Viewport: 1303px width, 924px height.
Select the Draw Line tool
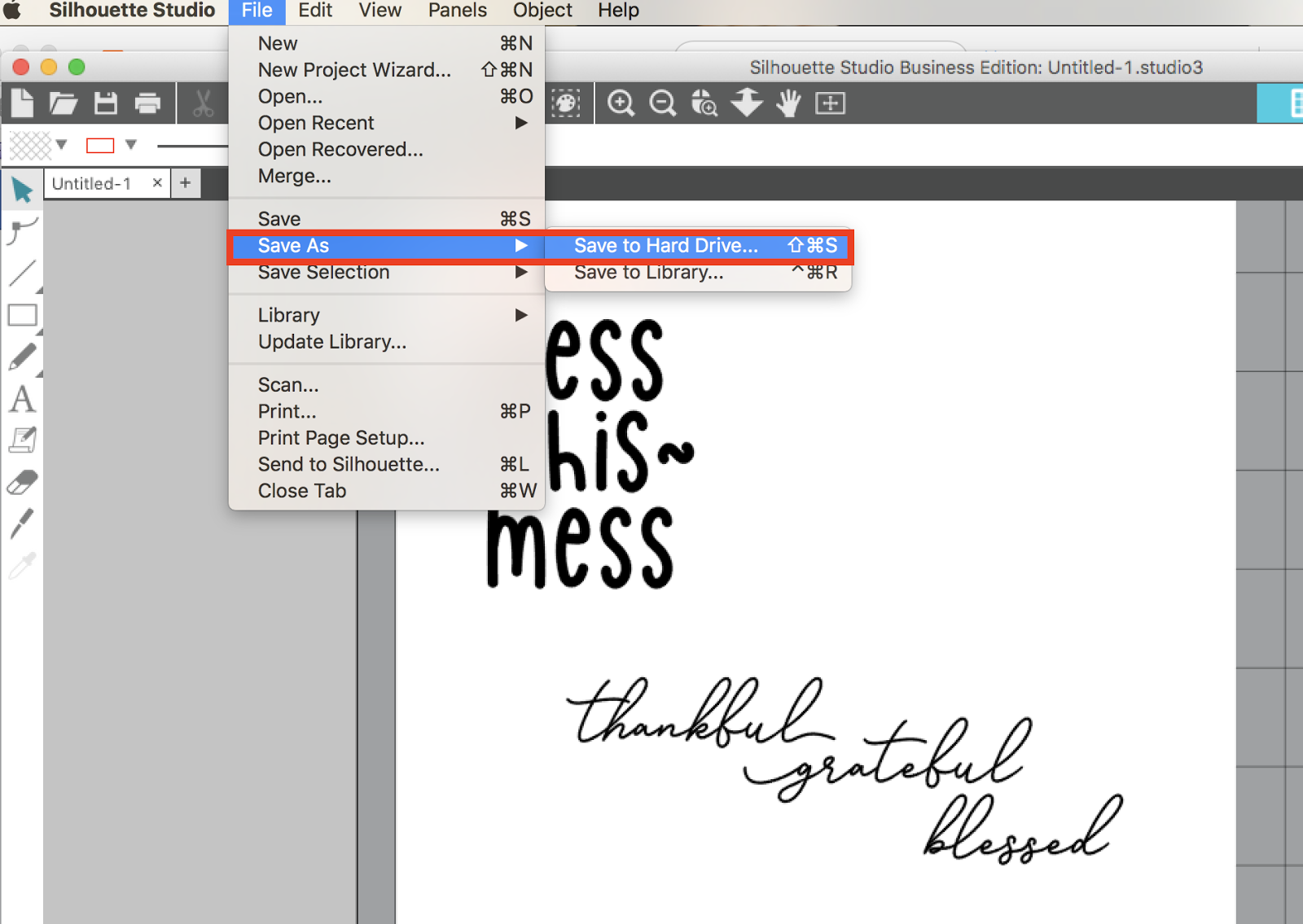(22, 274)
